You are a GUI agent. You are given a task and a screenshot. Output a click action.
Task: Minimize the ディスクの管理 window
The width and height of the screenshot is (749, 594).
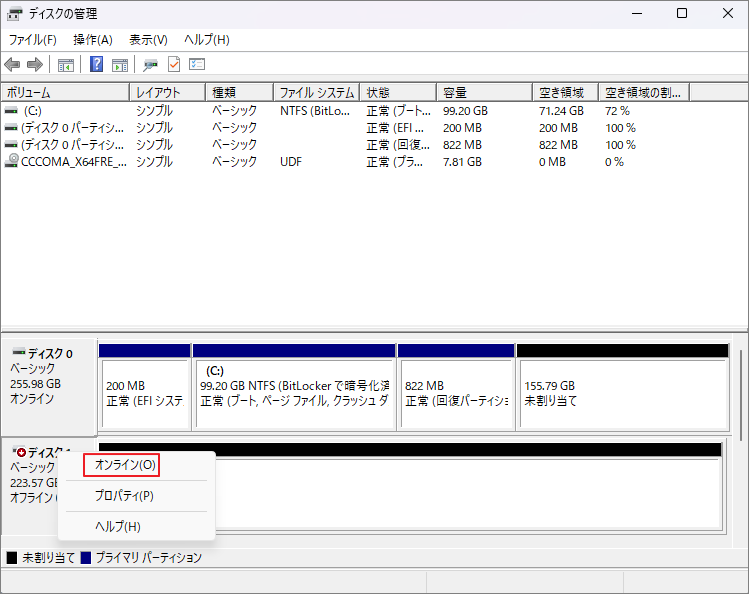(x=637, y=13)
